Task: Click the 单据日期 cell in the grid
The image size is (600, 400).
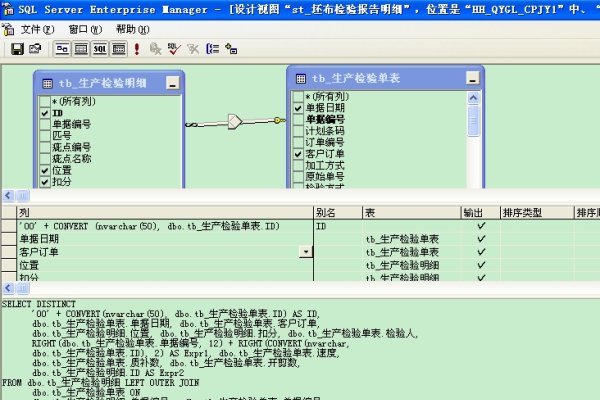Action: click(165, 239)
